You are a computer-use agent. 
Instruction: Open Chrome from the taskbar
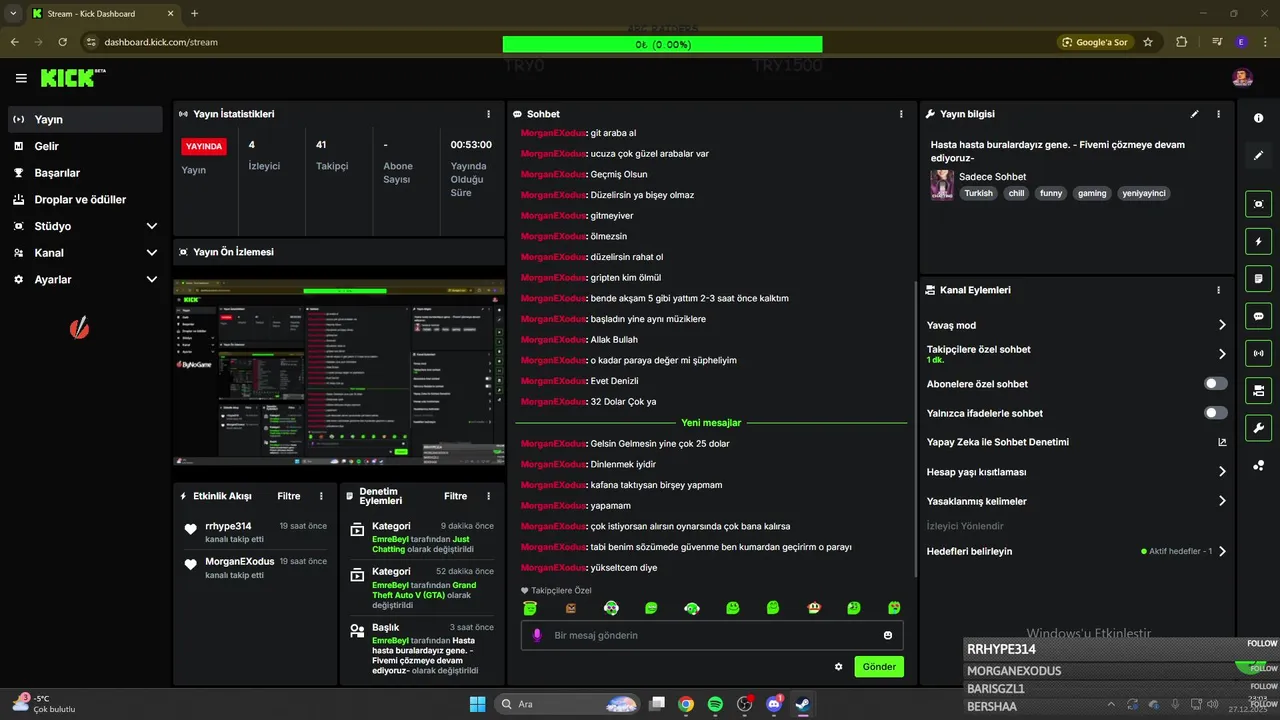tap(686, 704)
